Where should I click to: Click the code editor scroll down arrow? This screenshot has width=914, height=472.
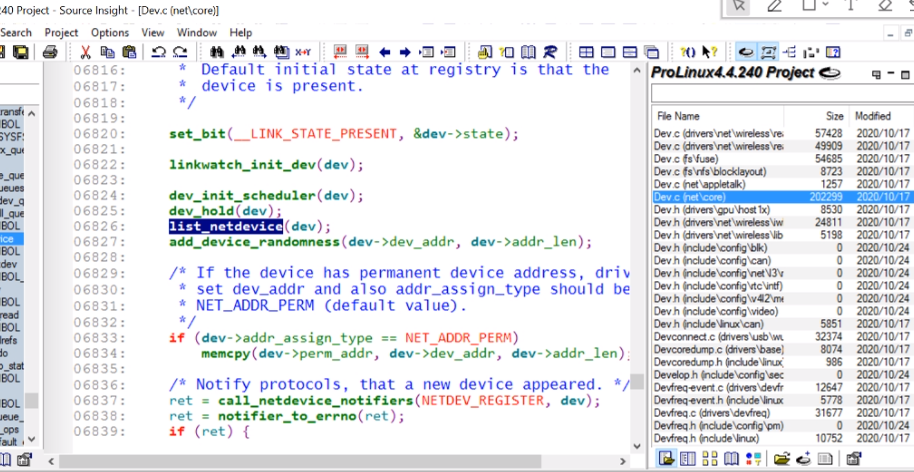click(637, 447)
